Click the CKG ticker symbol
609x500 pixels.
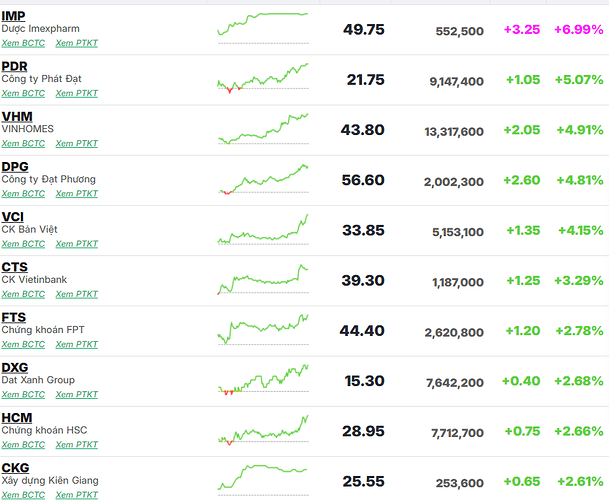pyautogui.click(x=15, y=467)
